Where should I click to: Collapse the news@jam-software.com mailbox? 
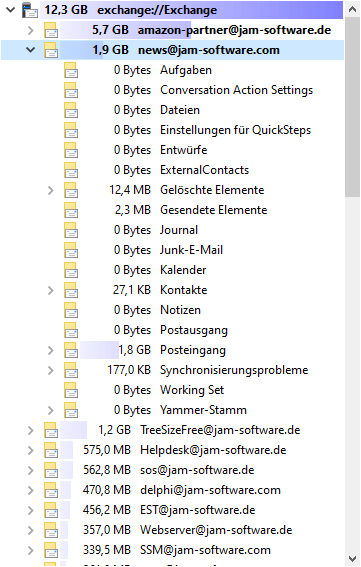[x=31, y=50]
